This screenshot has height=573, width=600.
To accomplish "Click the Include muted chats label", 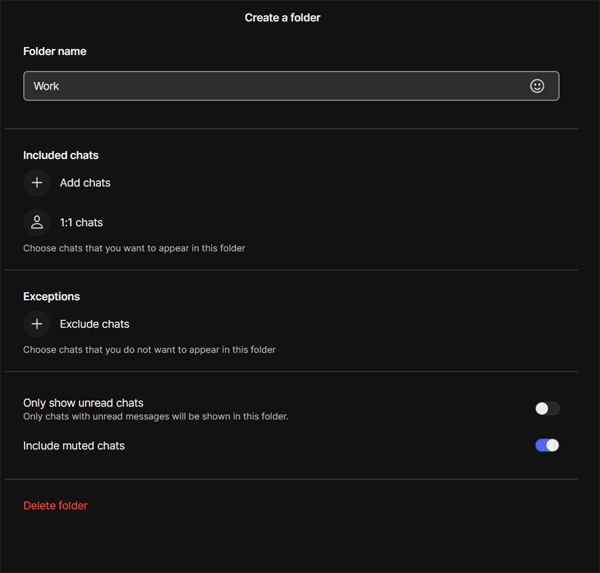I will click(74, 446).
